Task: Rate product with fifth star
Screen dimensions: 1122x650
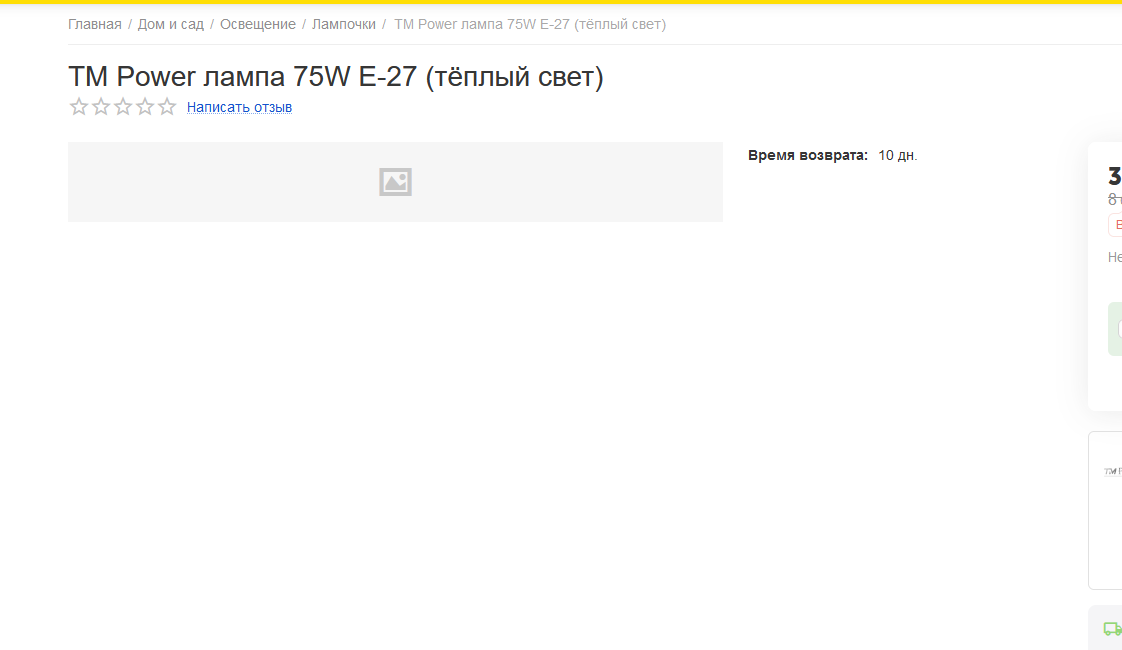Action: coord(167,107)
